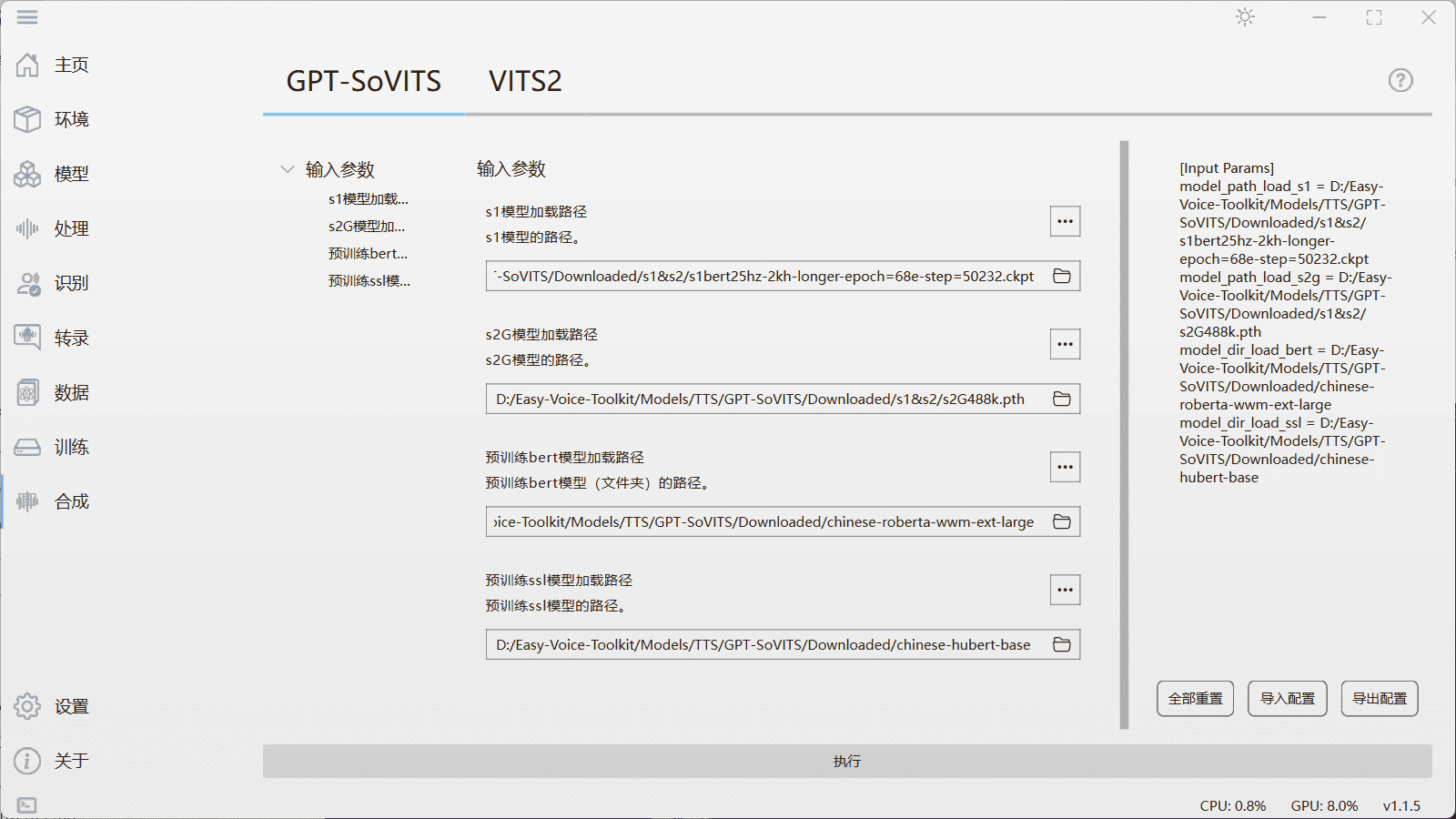This screenshot has width=1456, height=819.
Task: Toggle the console icon at bottom-left
Action: tap(27, 805)
